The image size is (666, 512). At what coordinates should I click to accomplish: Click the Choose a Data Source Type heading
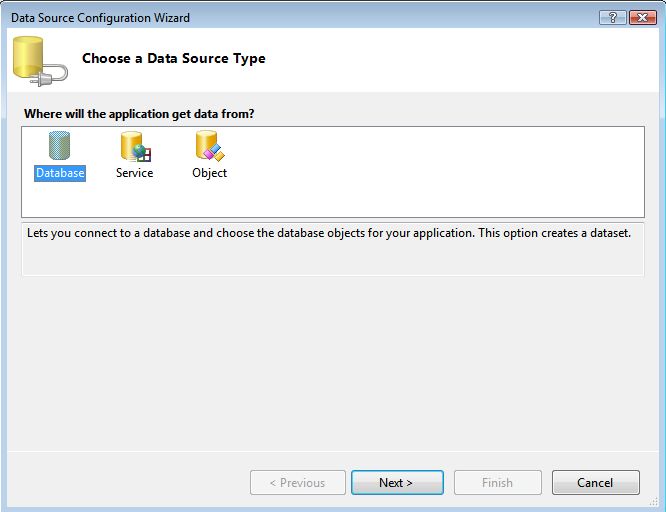click(174, 59)
